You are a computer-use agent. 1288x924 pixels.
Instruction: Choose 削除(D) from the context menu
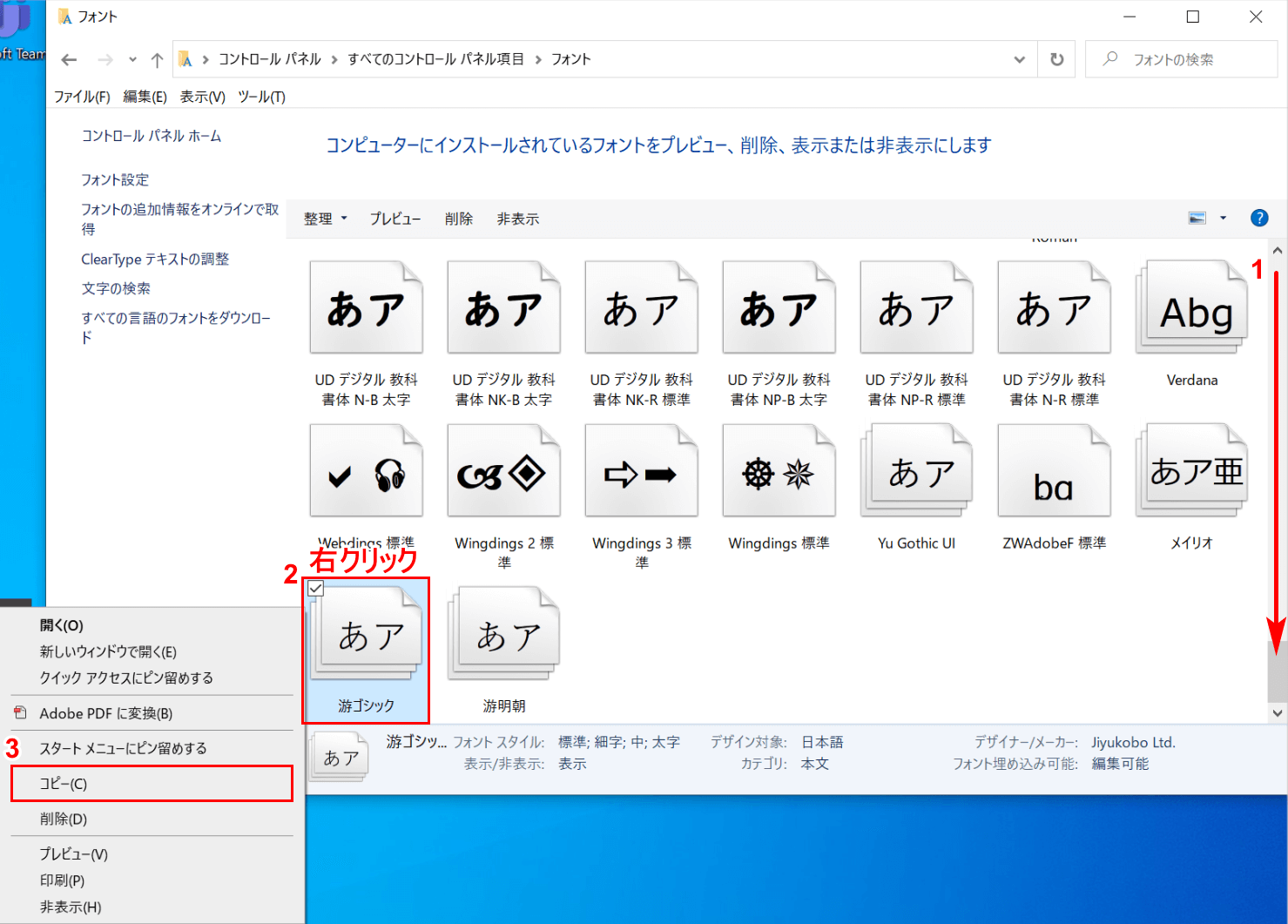(x=152, y=819)
